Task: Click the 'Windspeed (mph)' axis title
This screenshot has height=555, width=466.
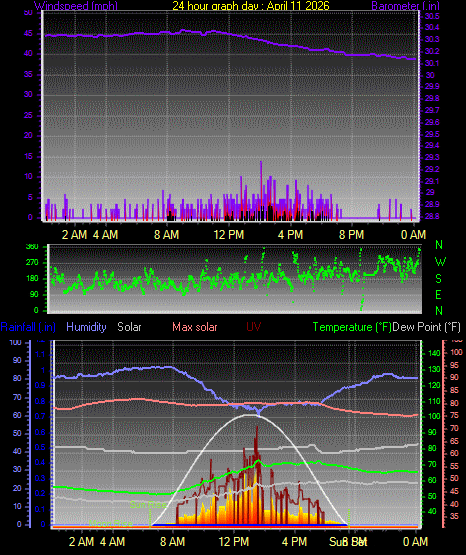Action: tap(76, 6)
